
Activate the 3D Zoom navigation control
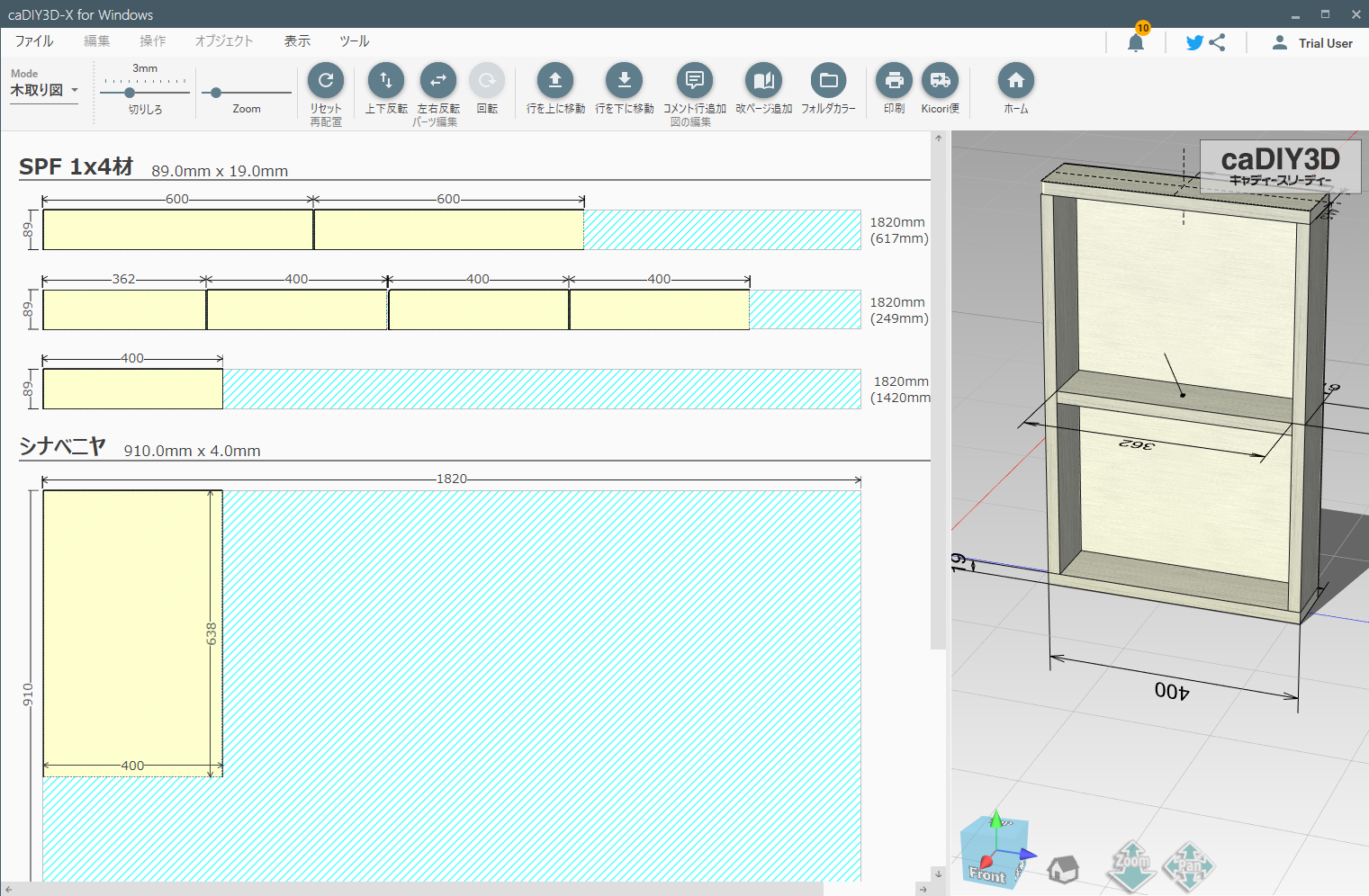pyautogui.click(x=1131, y=865)
